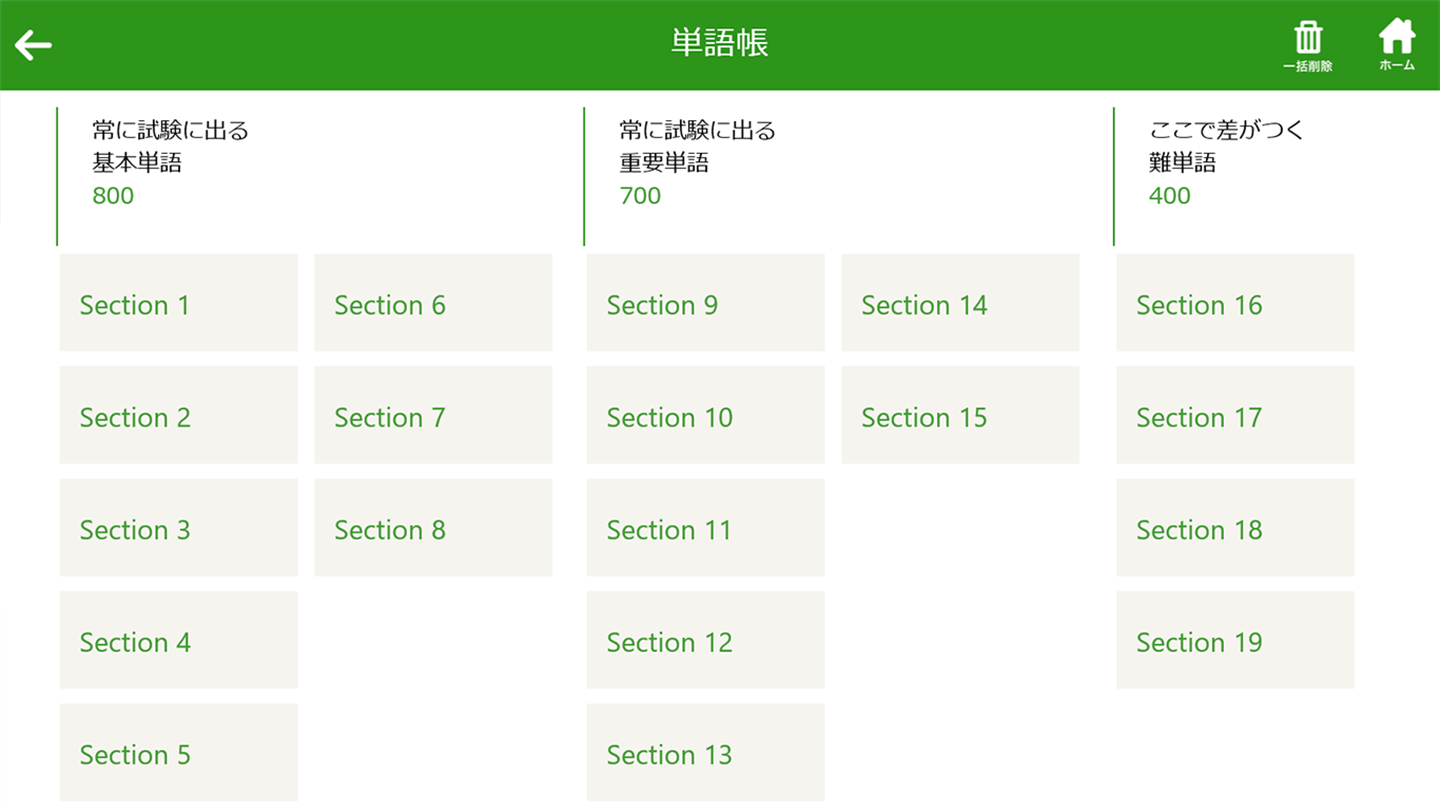Click the back arrow icon

click(x=33, y=45)
